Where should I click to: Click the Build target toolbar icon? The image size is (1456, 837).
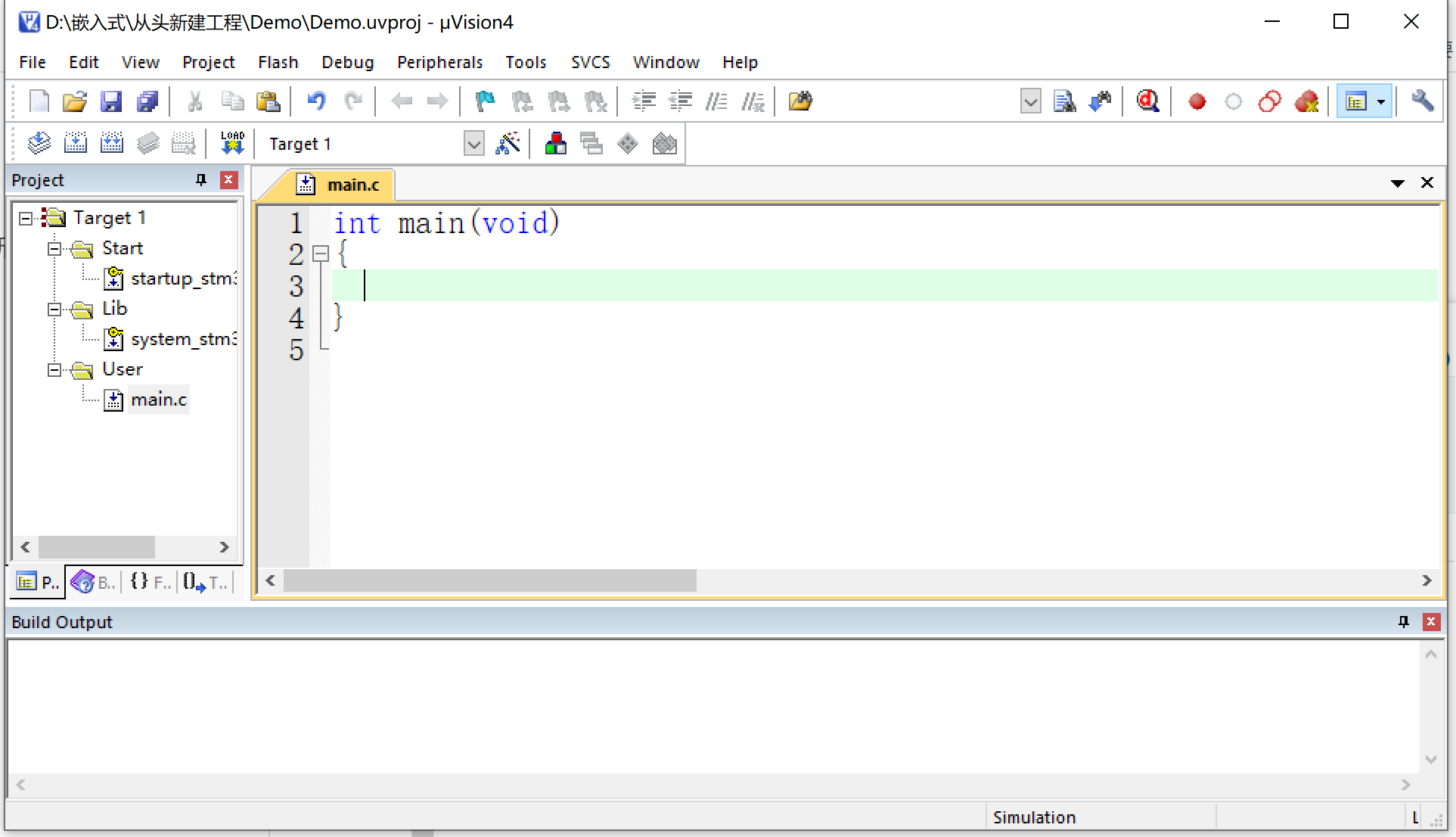click(76, 143)
